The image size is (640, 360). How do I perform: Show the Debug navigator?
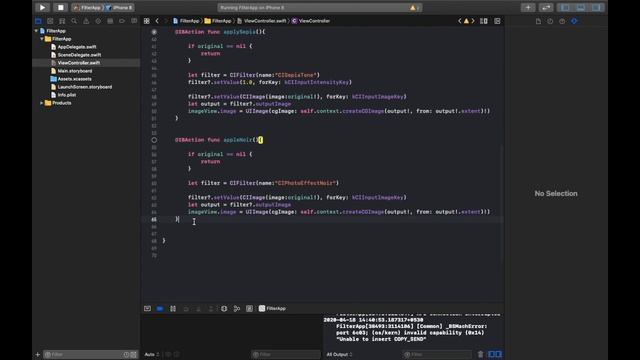(x=110, y=21)
